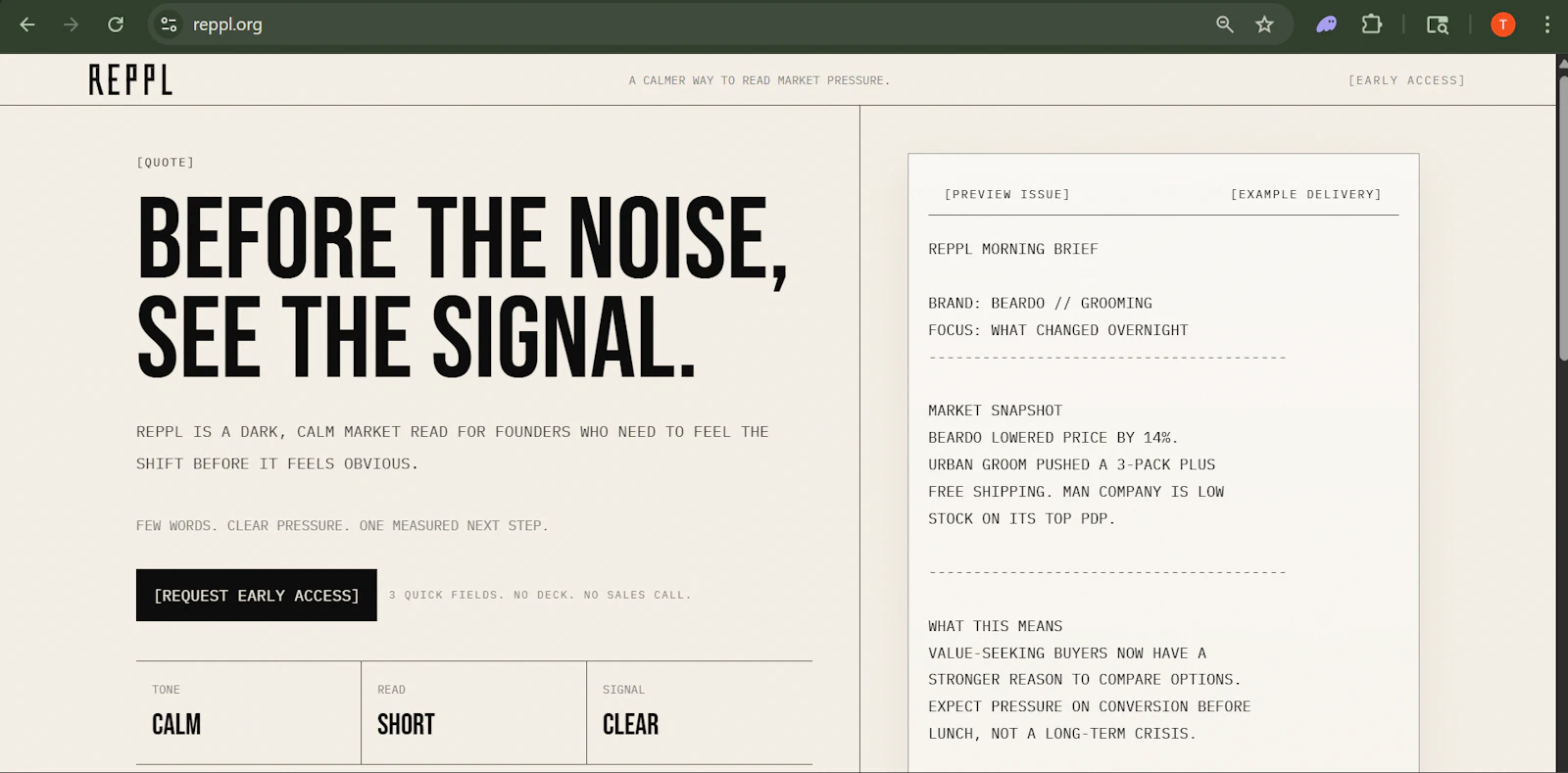Viewport: 1568px width, 773px height.
Task: Open the purple ghost extension icon
Action: pos(1327,24)
